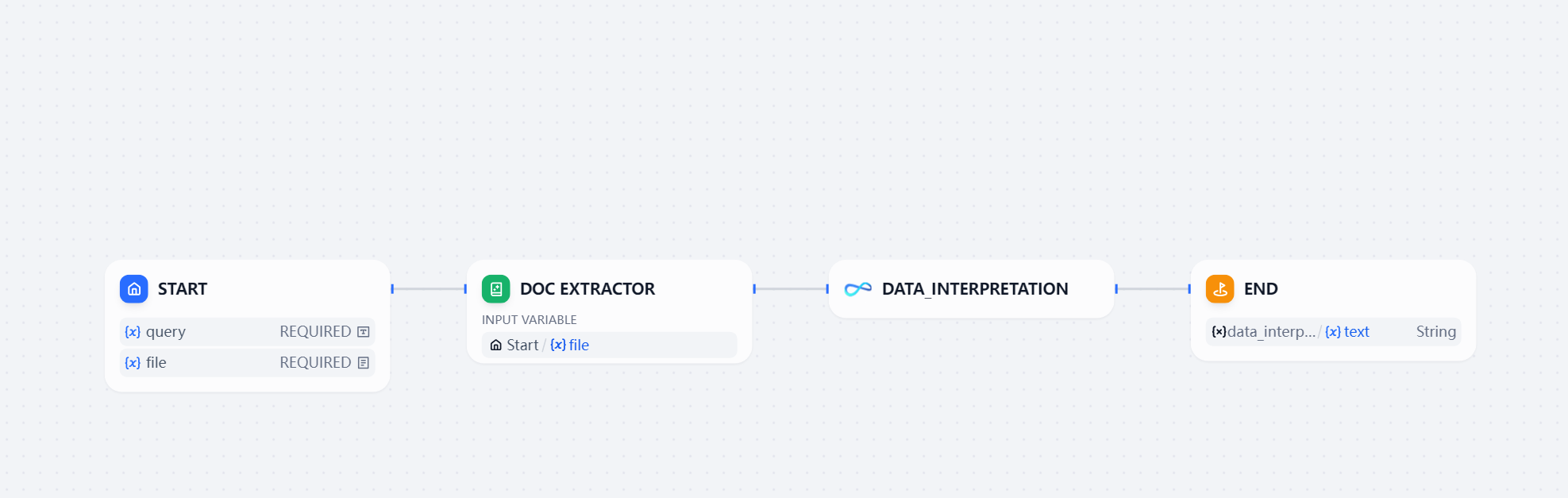
Task: Click the small home icon before Start in Doc Extractor
Action: coord(496,346)
